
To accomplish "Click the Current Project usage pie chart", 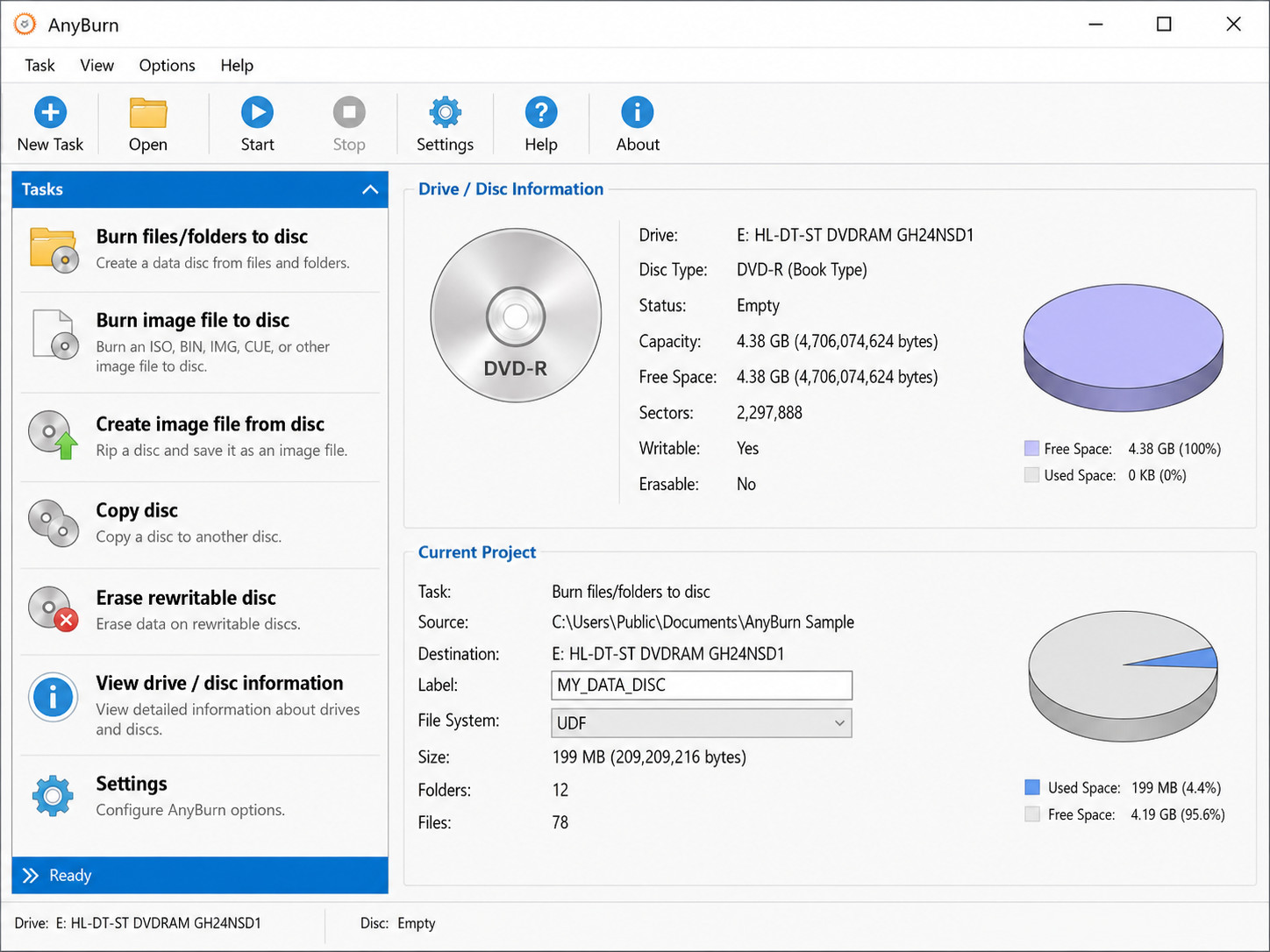I will (x=1124, y=676).
